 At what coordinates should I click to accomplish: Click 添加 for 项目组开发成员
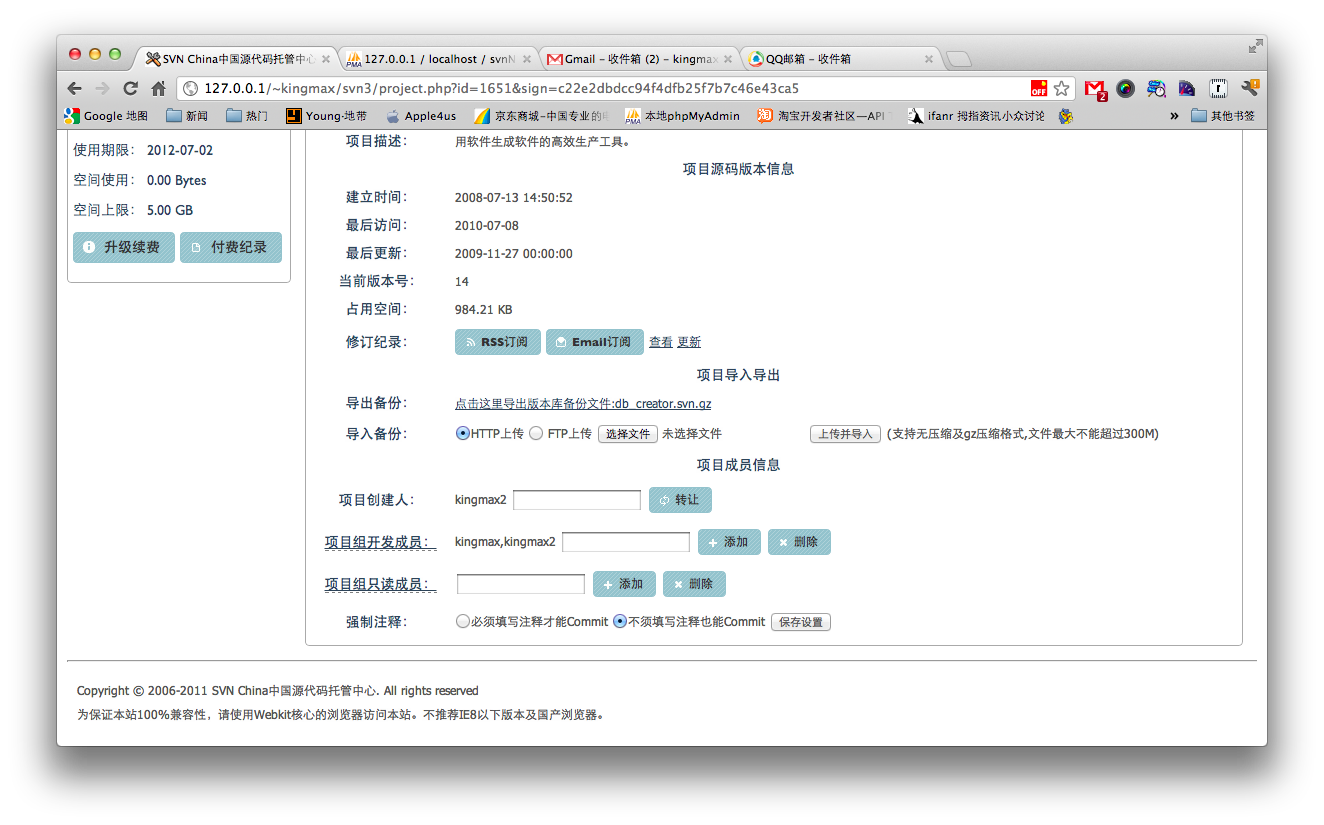click(x=729, y=542)
